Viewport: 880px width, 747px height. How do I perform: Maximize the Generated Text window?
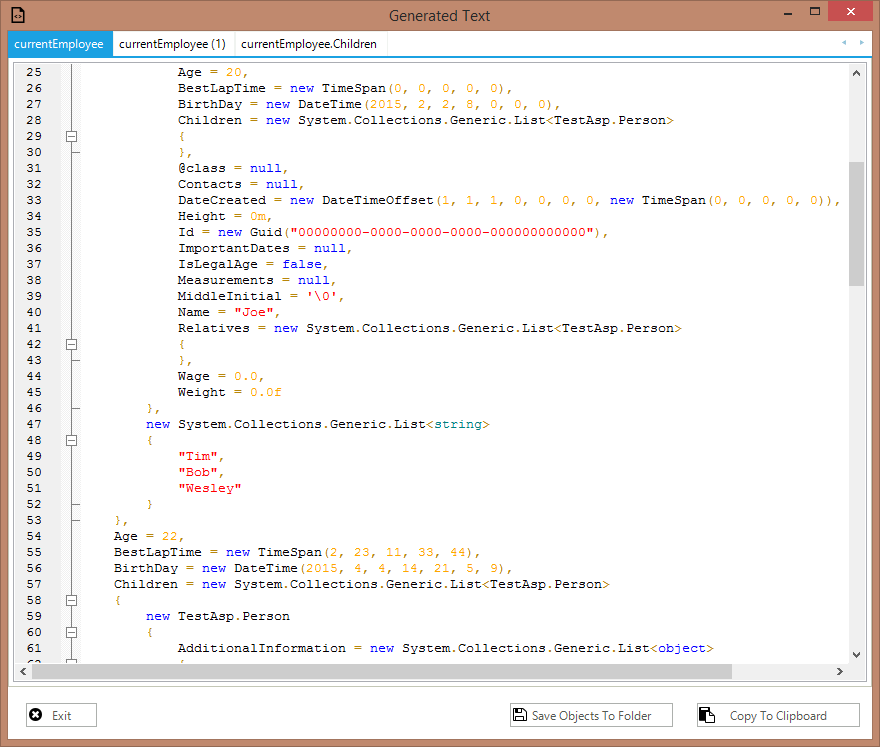815,11
